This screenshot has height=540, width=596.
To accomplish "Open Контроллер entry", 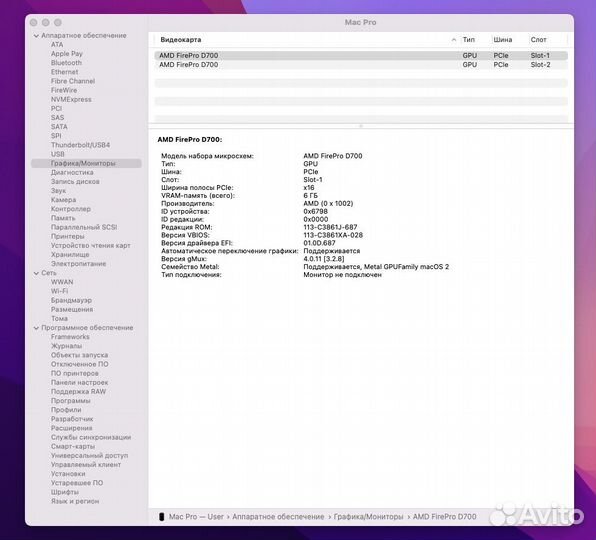I will 71,209.
